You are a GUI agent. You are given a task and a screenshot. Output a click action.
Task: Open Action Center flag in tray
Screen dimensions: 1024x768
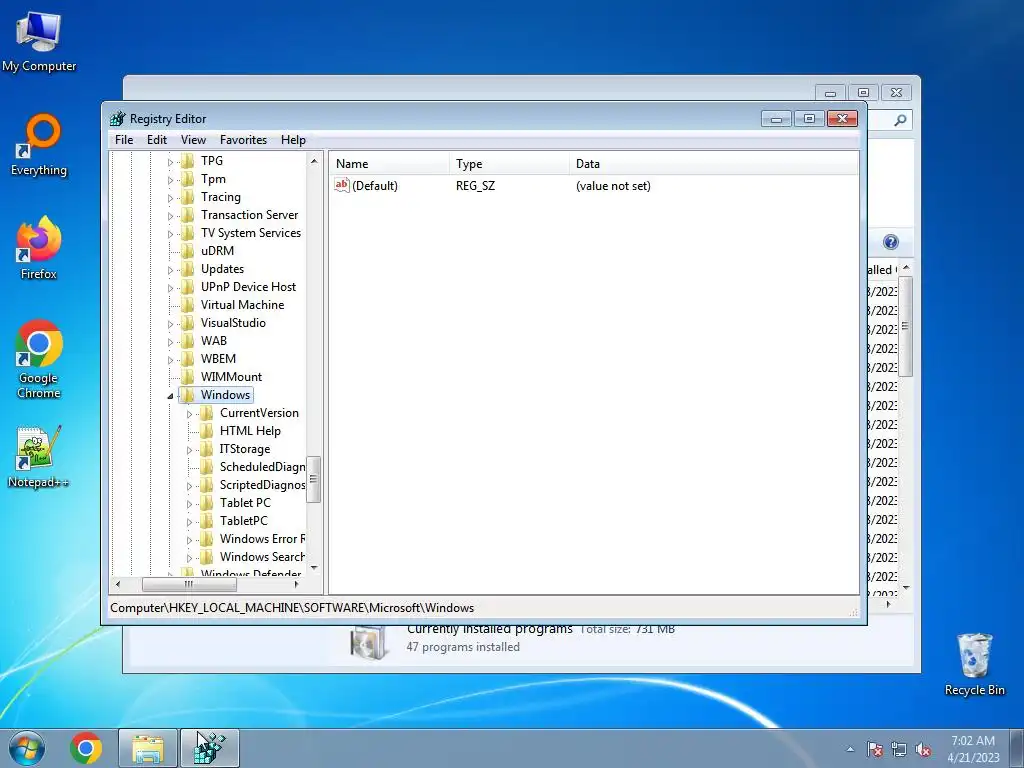(875, 750)
